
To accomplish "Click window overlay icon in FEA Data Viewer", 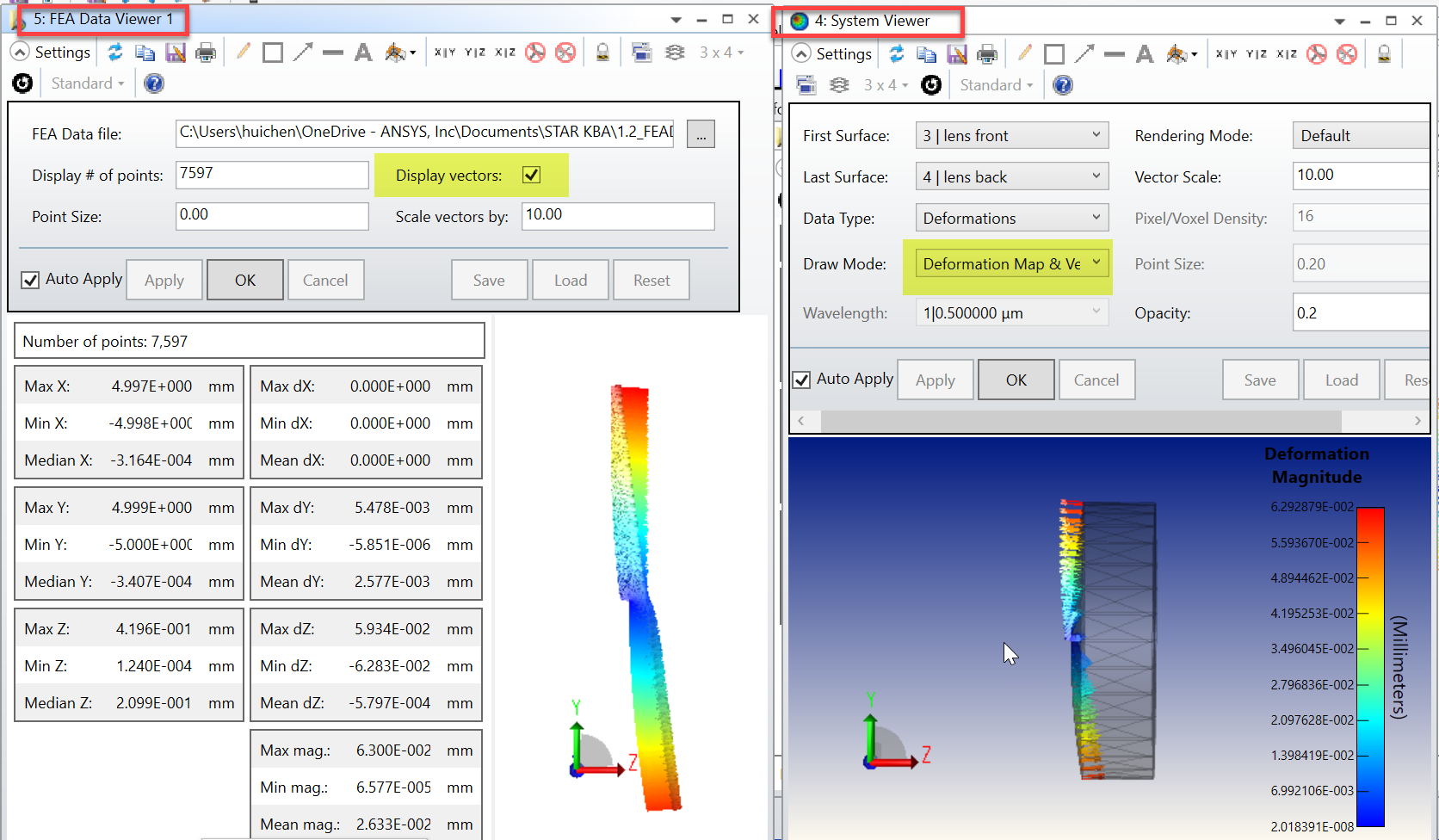I will point(642,52).
